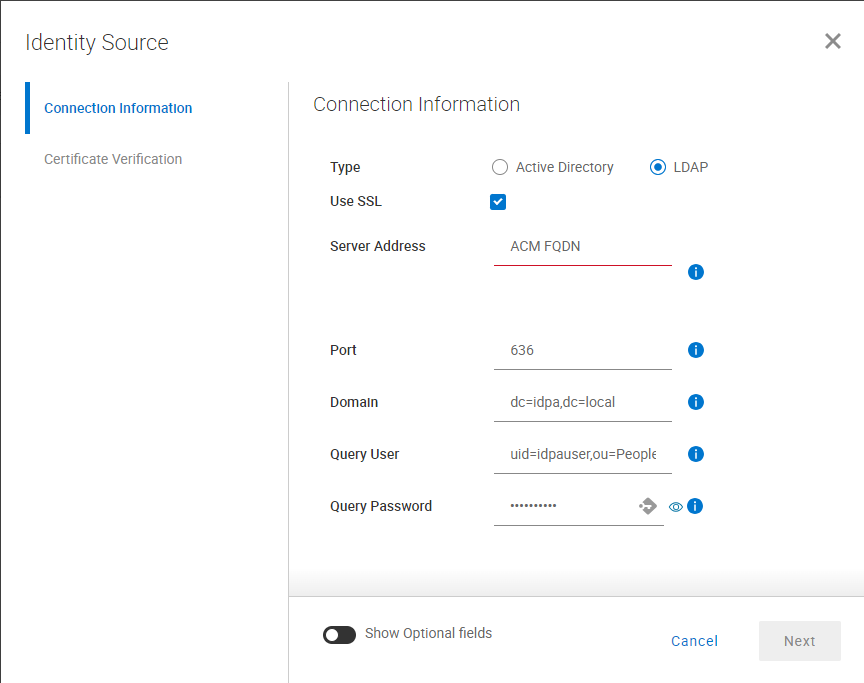
Task: Open the Server Address info tooltip icon
Action: coord(696,271)
